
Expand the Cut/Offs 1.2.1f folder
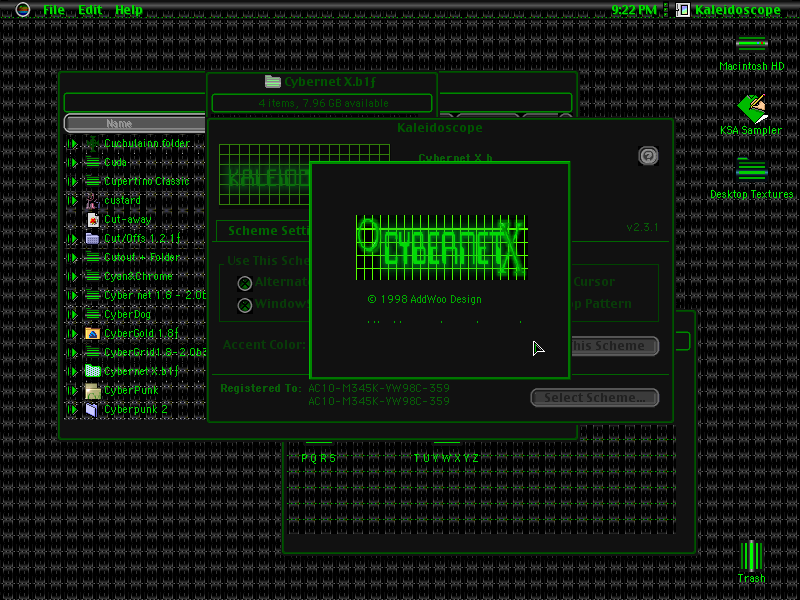(72, 239)
